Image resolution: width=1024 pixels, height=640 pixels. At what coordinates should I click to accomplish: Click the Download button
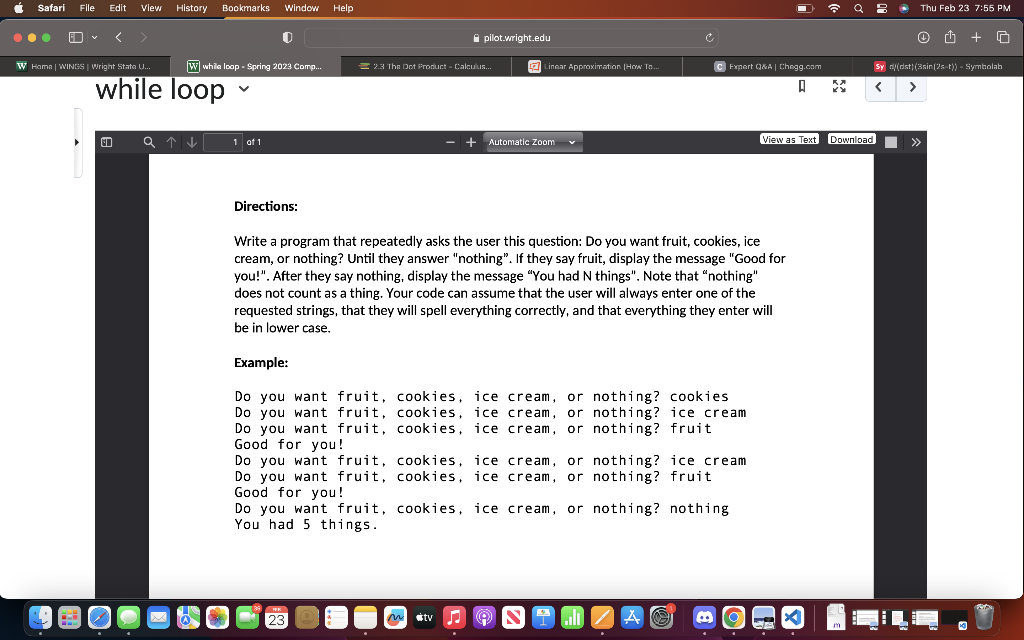pos(852,139)
